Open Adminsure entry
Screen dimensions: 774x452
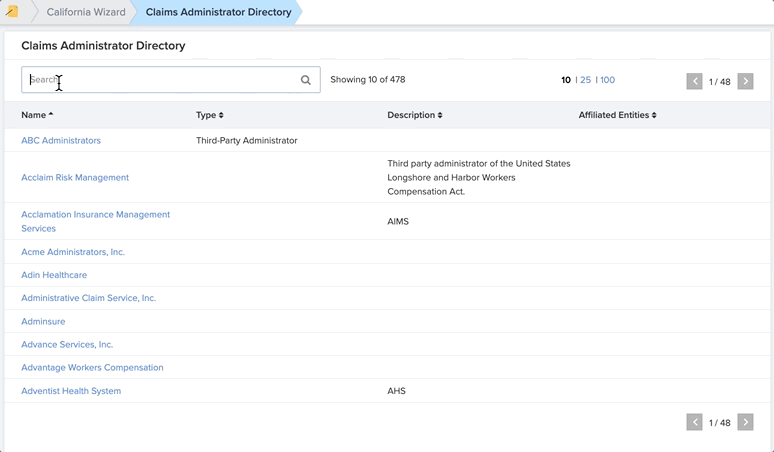(43, 321)
